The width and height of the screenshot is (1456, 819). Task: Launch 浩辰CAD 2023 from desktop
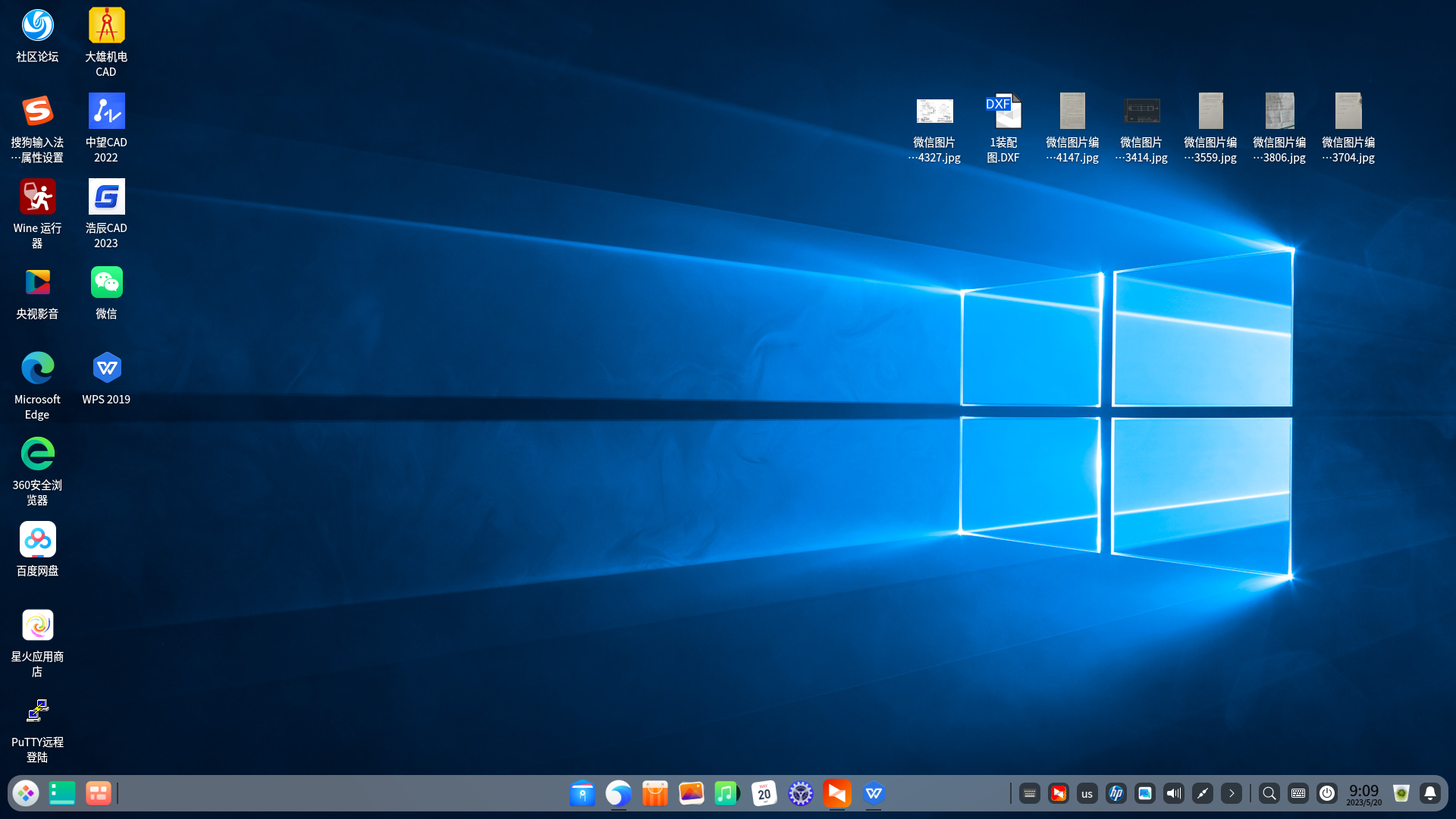106,198
